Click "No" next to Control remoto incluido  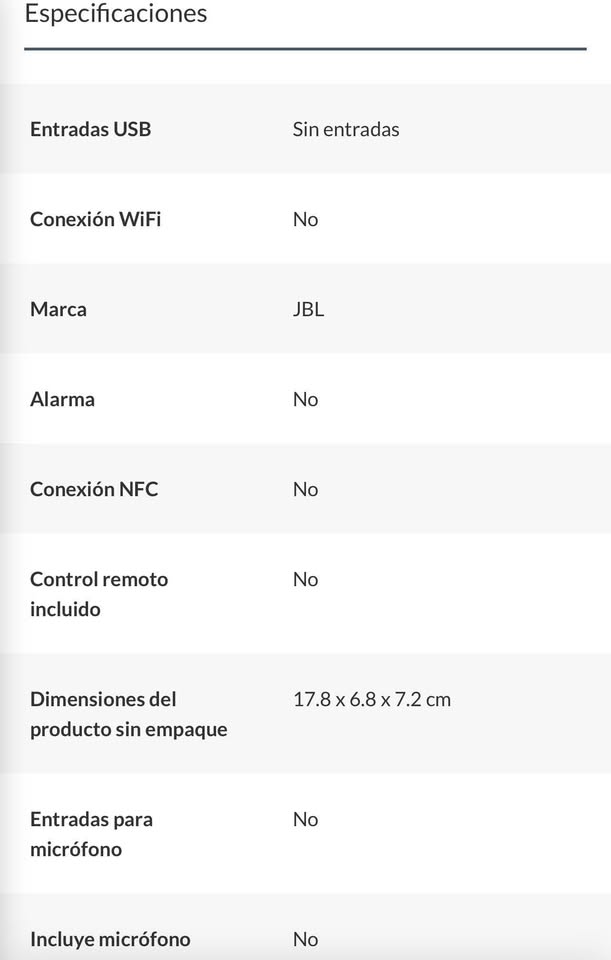point(305,579)
